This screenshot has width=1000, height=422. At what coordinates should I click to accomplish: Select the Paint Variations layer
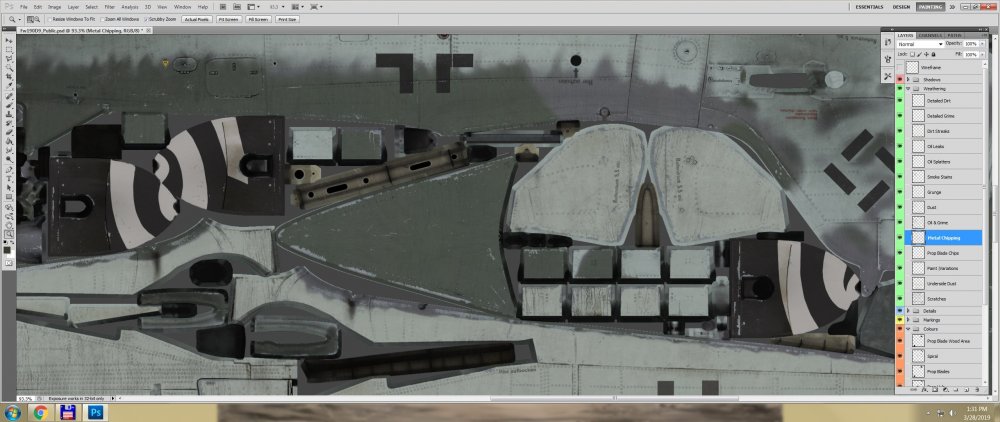(x=944, y=268)
